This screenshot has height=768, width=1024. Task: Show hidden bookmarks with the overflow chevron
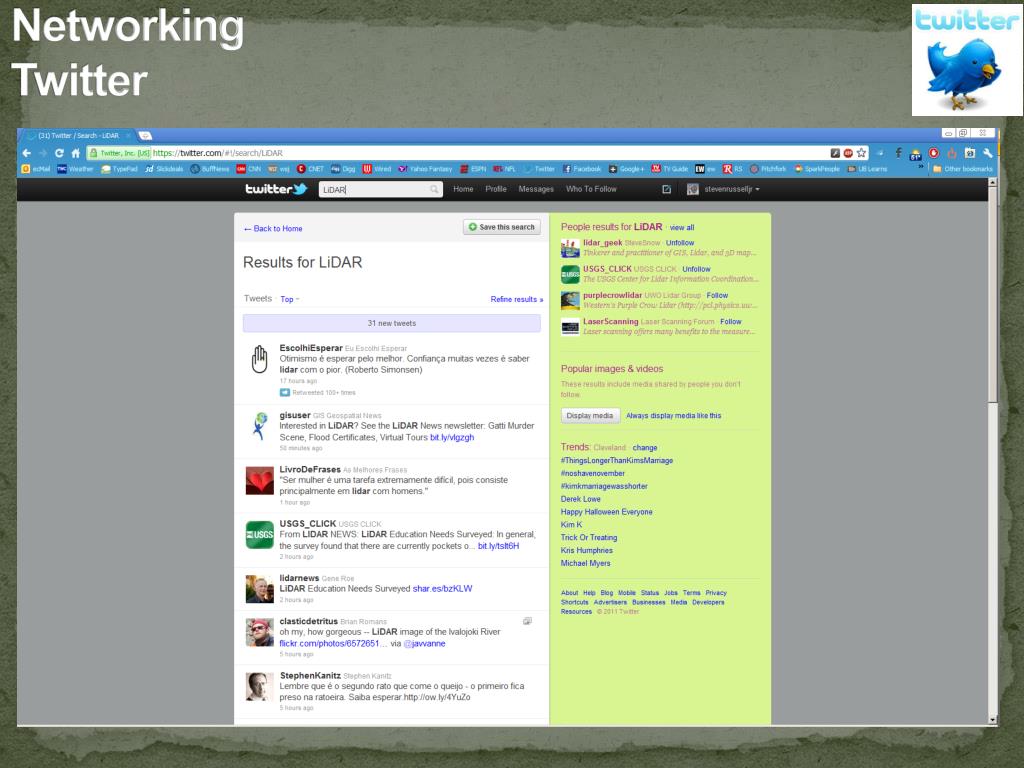pyautogui.click(x=921, y=168)
